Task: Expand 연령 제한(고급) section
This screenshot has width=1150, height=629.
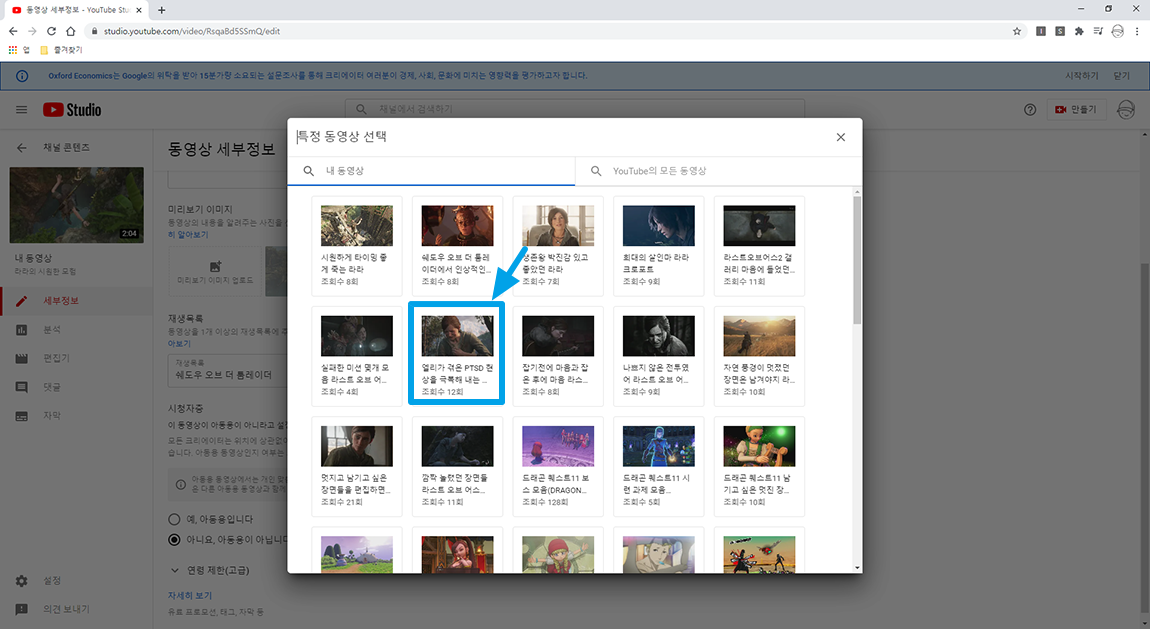Action: [x=210, y=570]
